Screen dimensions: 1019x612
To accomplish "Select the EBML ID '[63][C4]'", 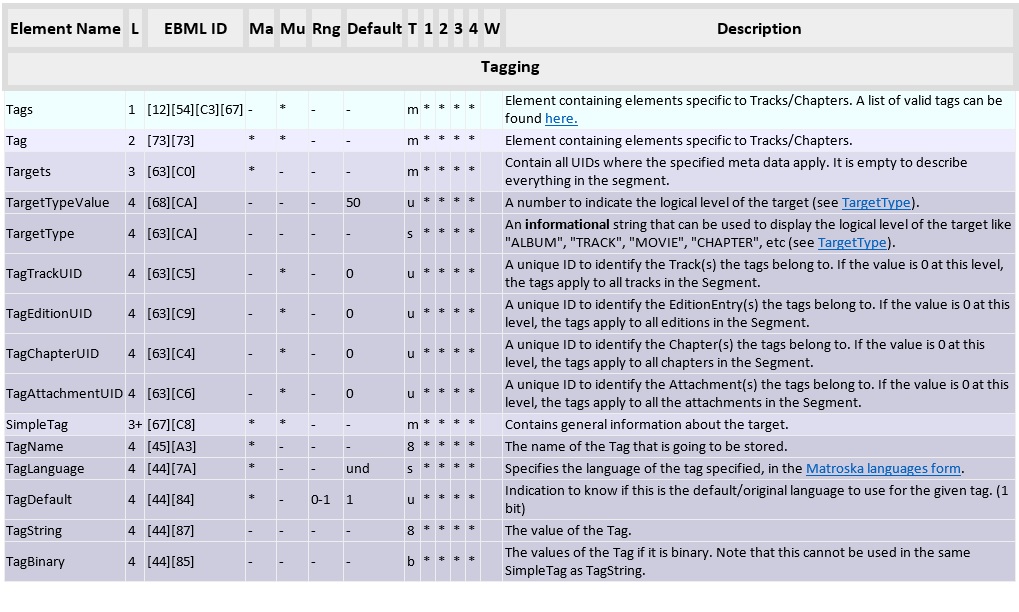I will click(171, 353).
